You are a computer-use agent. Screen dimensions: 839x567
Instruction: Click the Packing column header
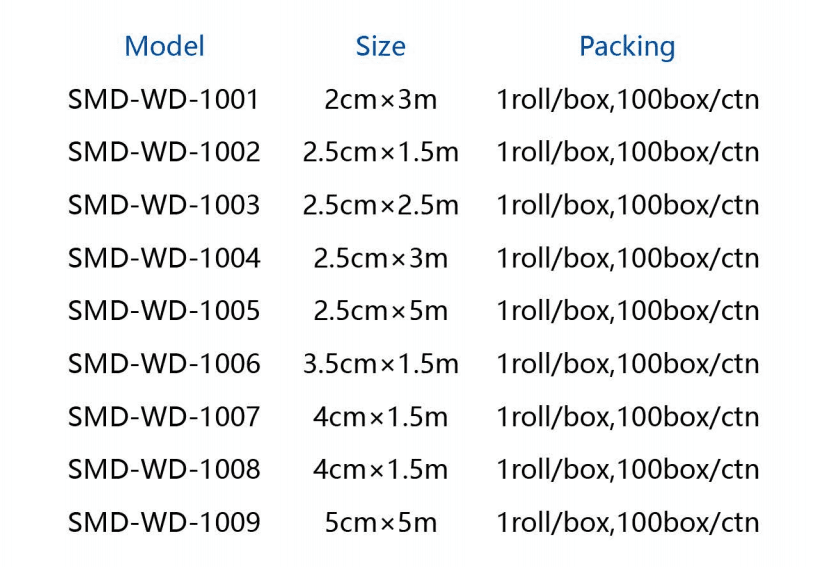(627, 47)
